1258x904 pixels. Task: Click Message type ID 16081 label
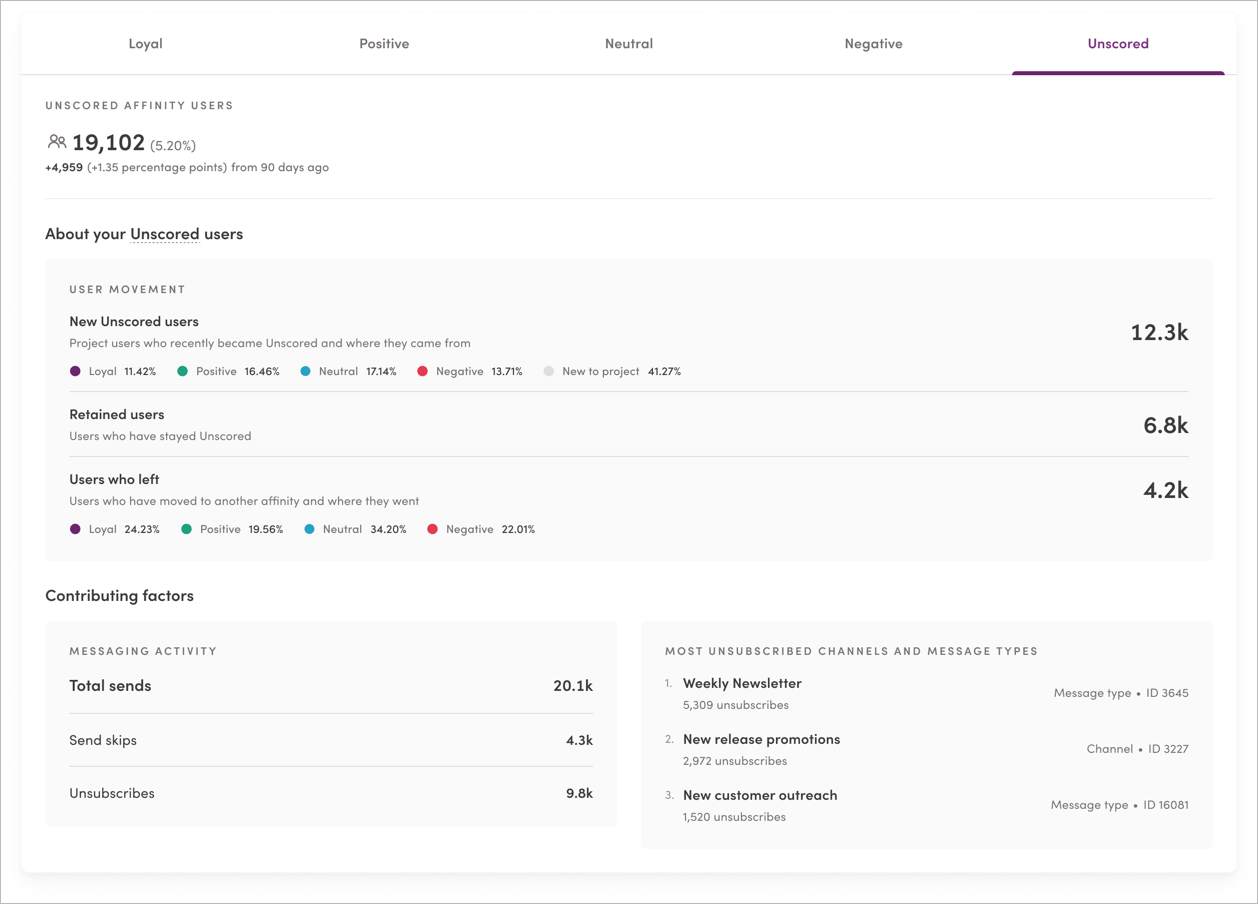[x=1120, y=805]
